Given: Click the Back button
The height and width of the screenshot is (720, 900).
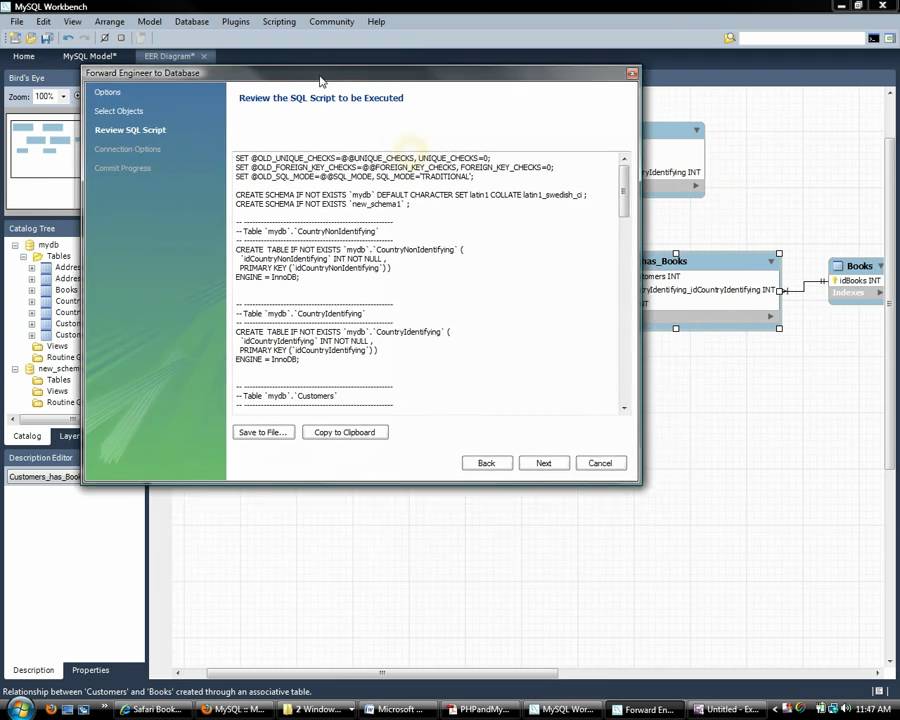Looking at the screenshot, I should click(487, 463).
